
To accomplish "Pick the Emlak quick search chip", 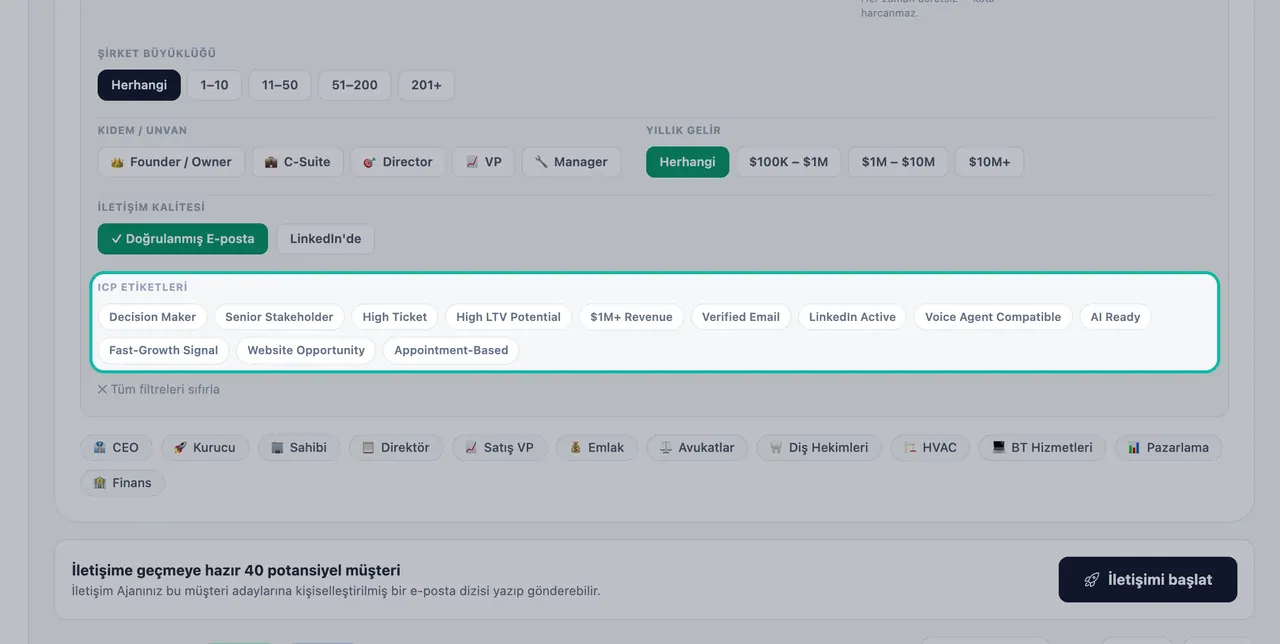I will [597, 447].
